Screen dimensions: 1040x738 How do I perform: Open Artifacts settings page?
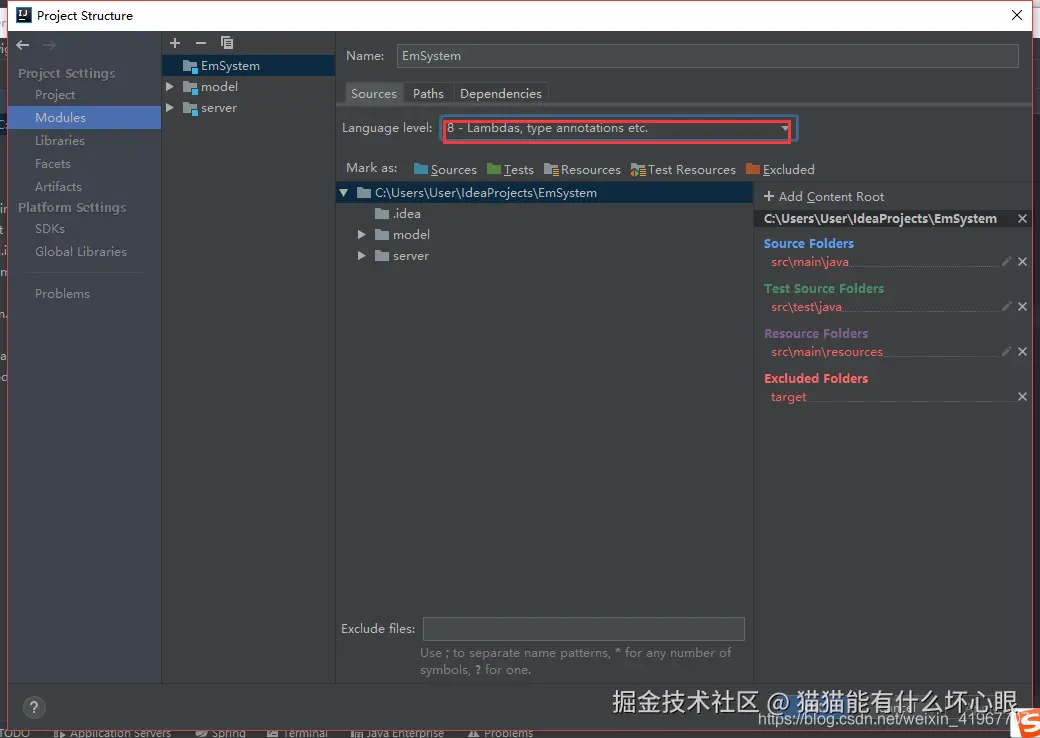point(58,187)
